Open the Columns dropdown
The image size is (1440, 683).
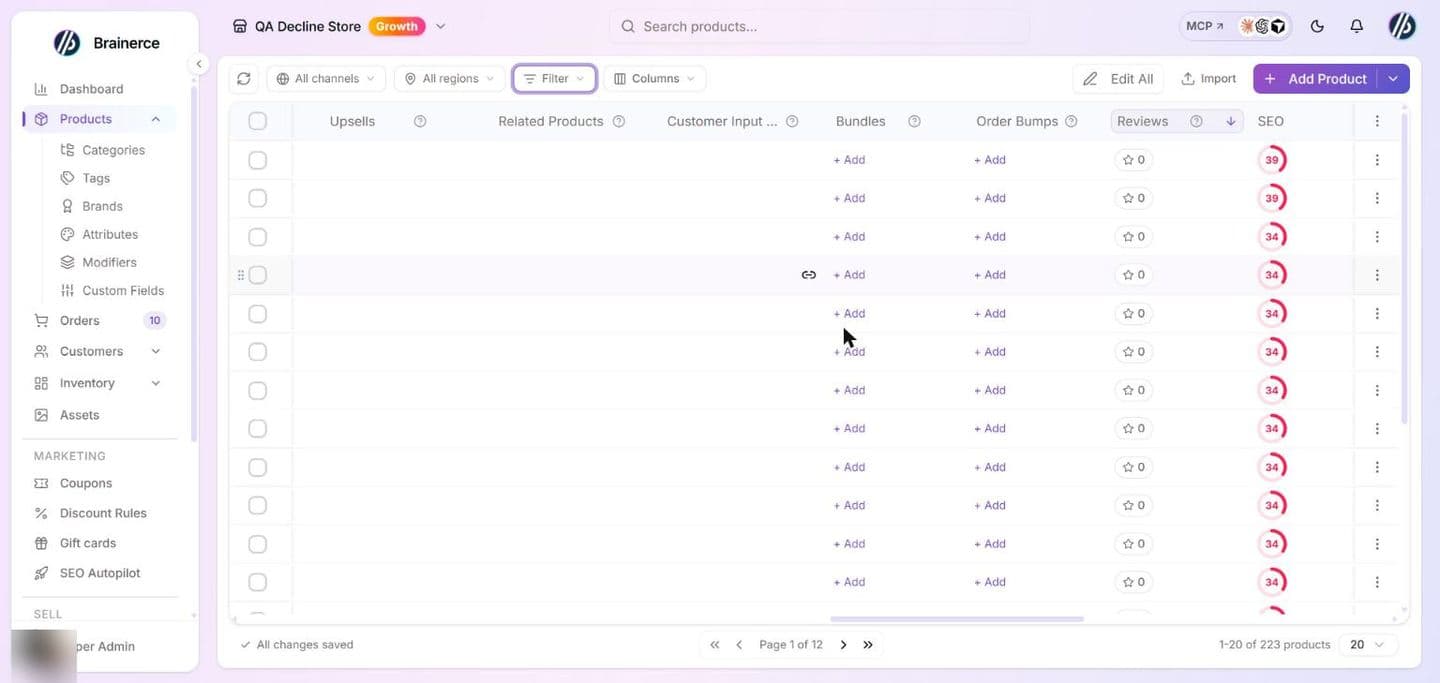(x=655, y=79)
